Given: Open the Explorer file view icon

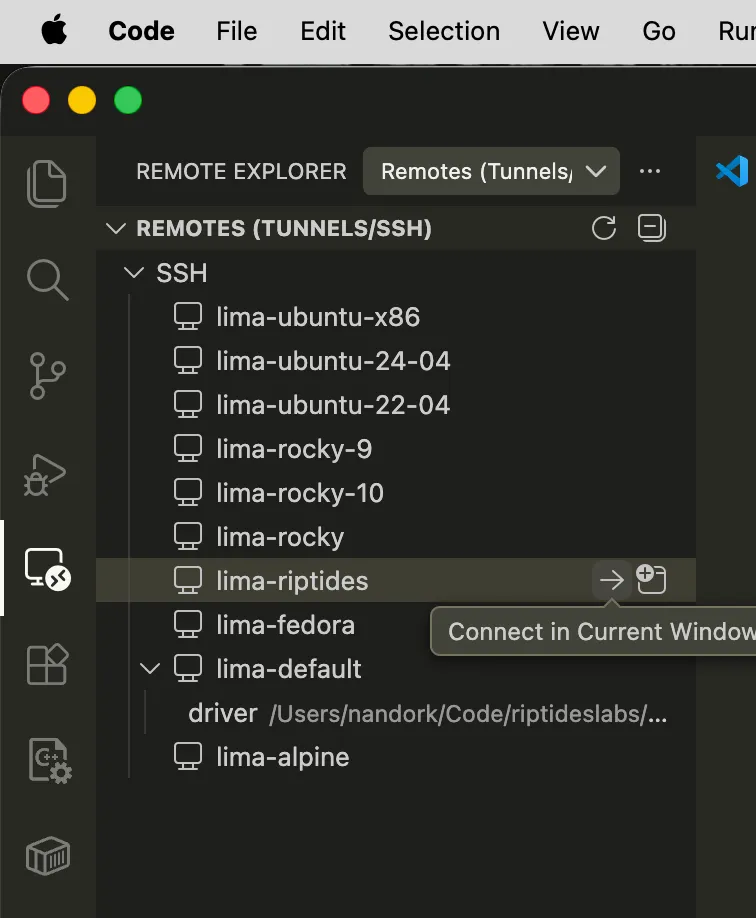Looking at the screenshot, I should click(47, 183).
